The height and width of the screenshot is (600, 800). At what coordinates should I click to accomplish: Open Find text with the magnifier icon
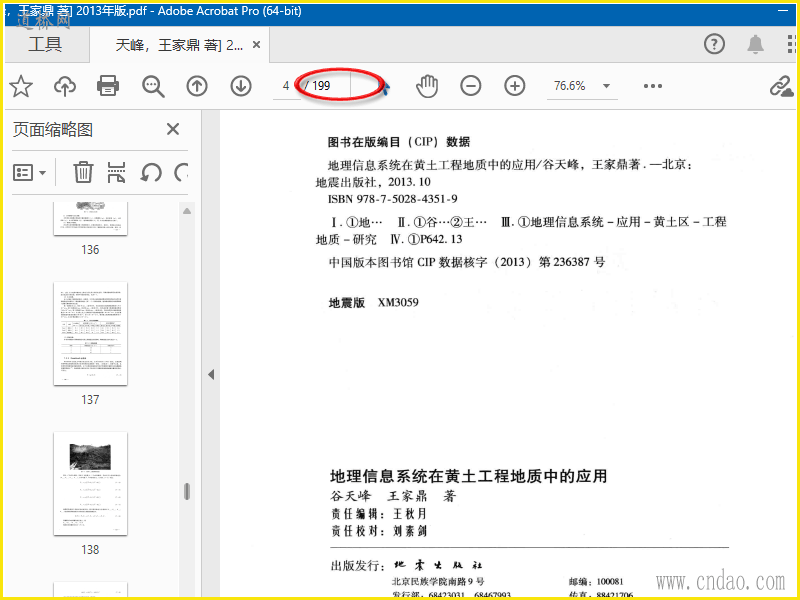point(153,86)
